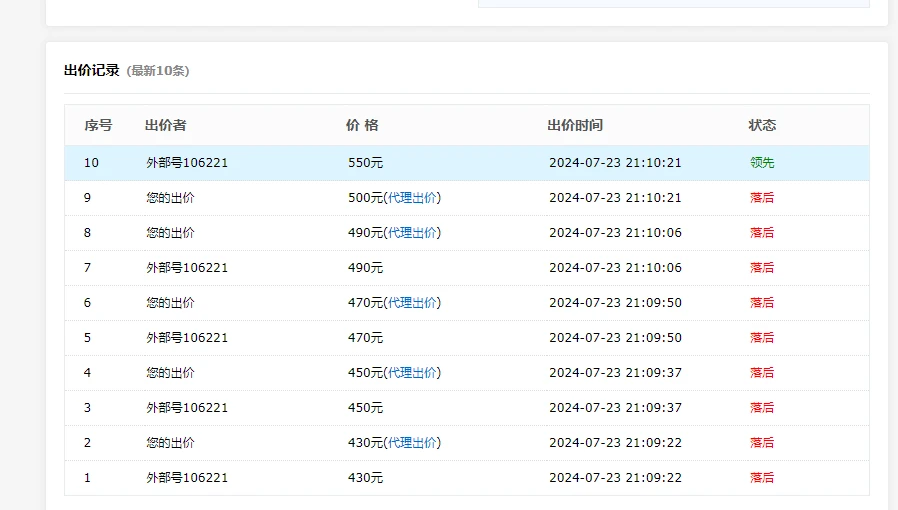
Task: Click the 序号 column header
Action: click(x=98, y=126)
